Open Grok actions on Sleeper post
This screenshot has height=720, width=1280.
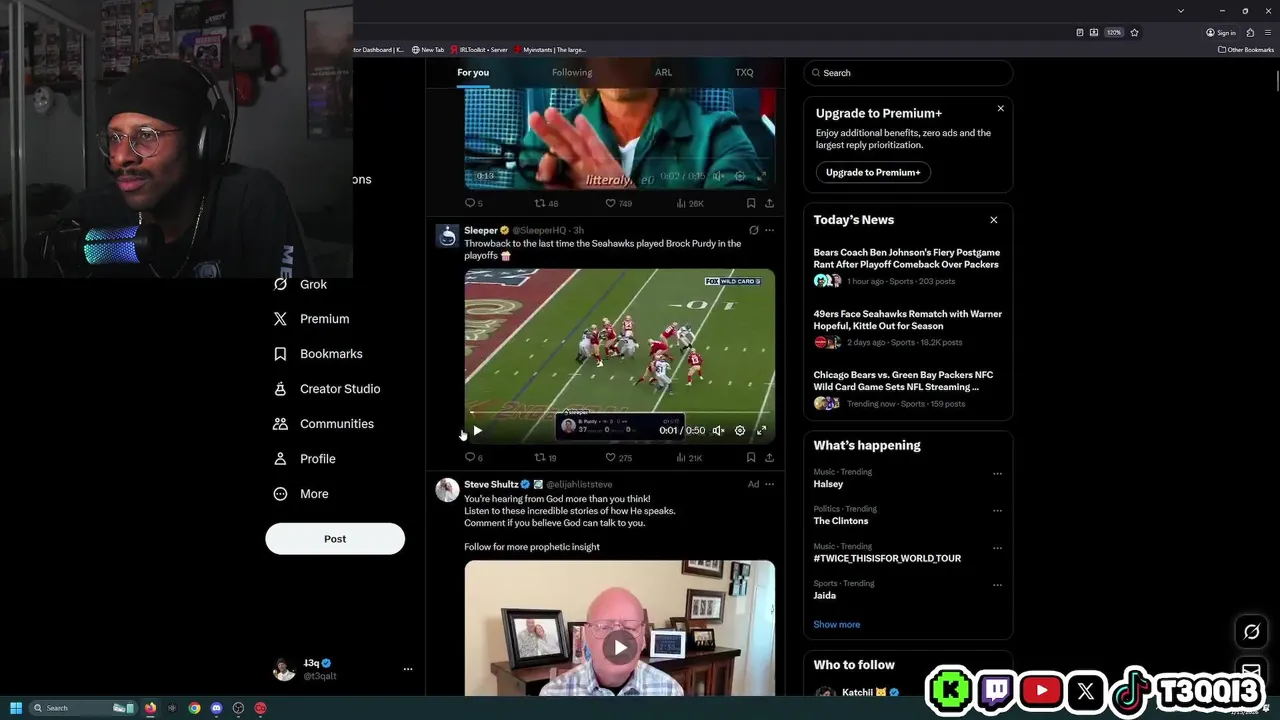(x=753, y=230)
